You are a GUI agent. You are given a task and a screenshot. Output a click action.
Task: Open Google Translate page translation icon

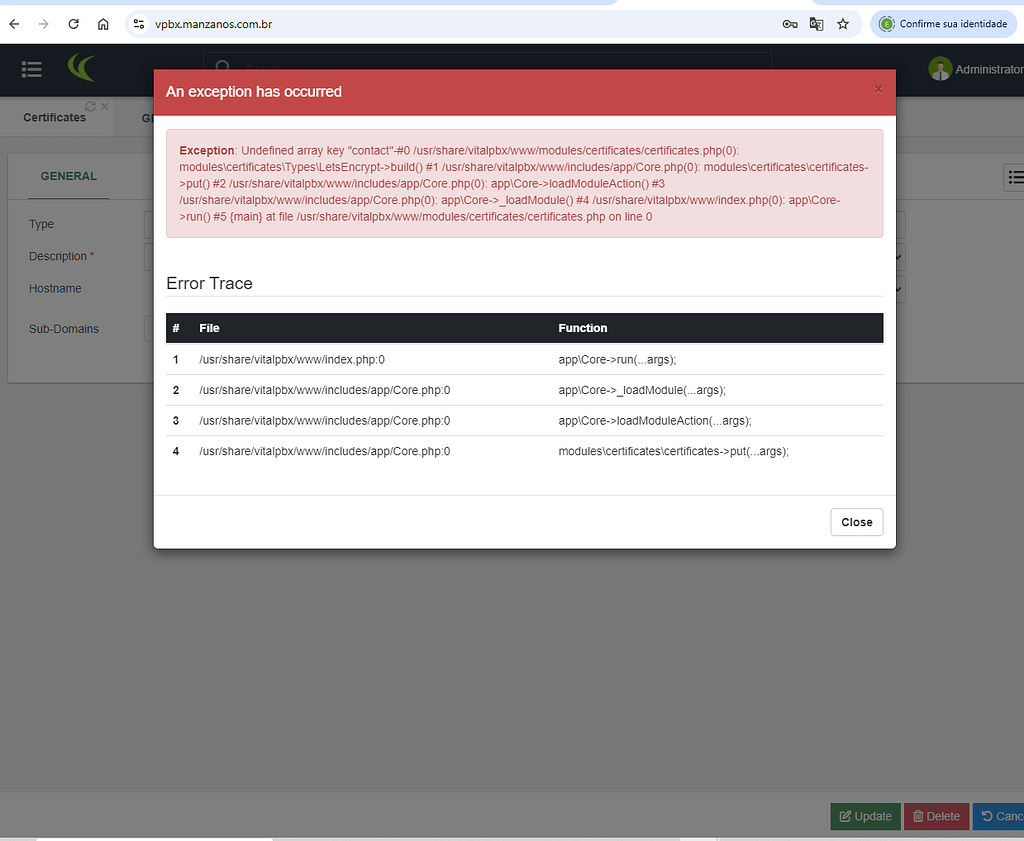coord(816,23)
